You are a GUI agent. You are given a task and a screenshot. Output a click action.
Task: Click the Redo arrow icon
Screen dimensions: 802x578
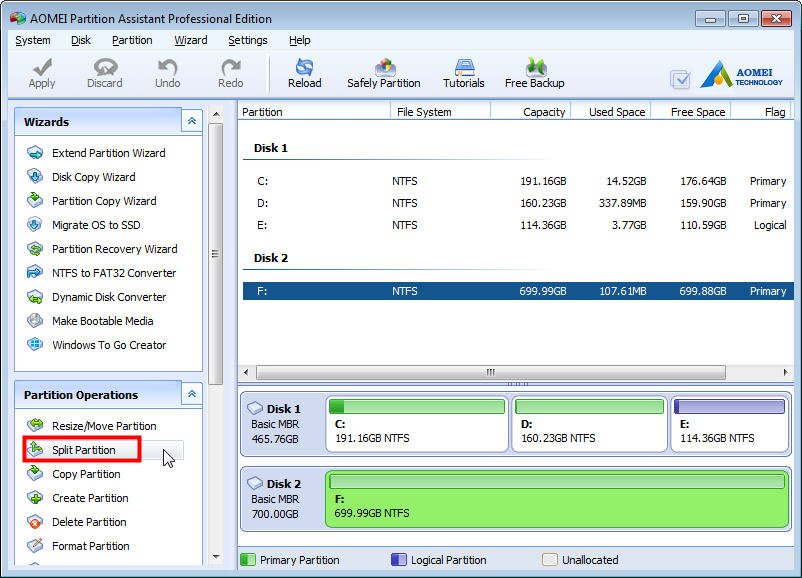point(231,67)
